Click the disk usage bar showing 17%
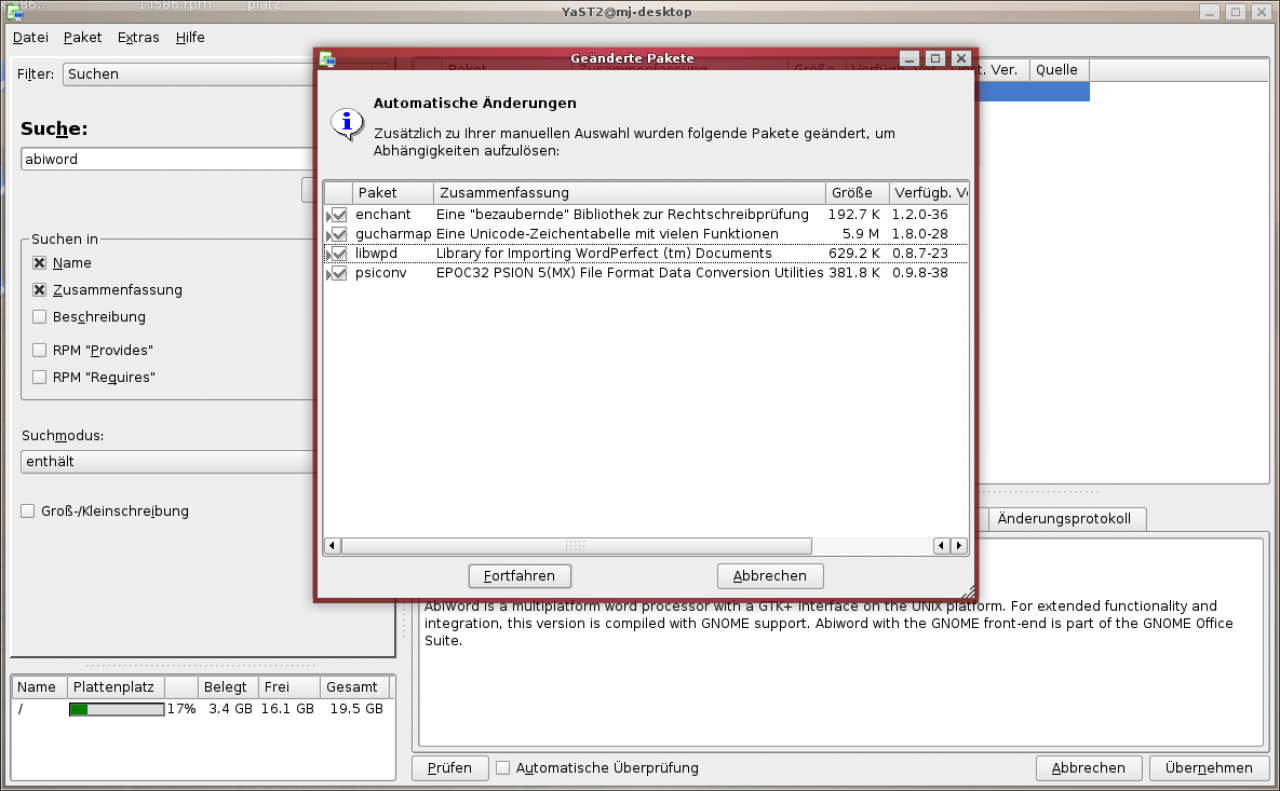The height and width of the screenshot is (791, 1280). point(116,709)
